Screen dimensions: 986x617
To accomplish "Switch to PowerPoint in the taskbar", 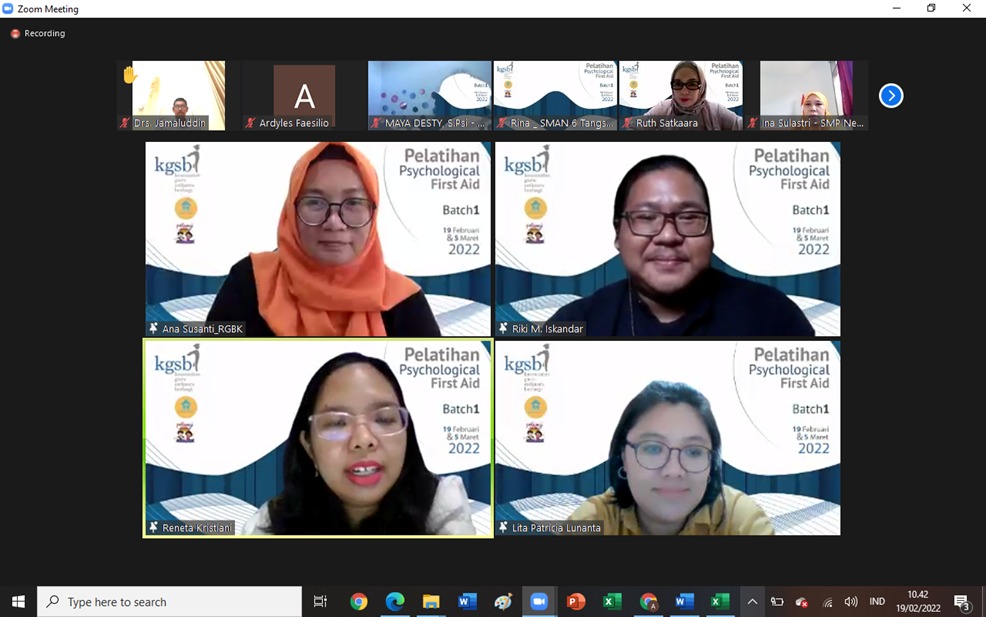I will [576, 601].
